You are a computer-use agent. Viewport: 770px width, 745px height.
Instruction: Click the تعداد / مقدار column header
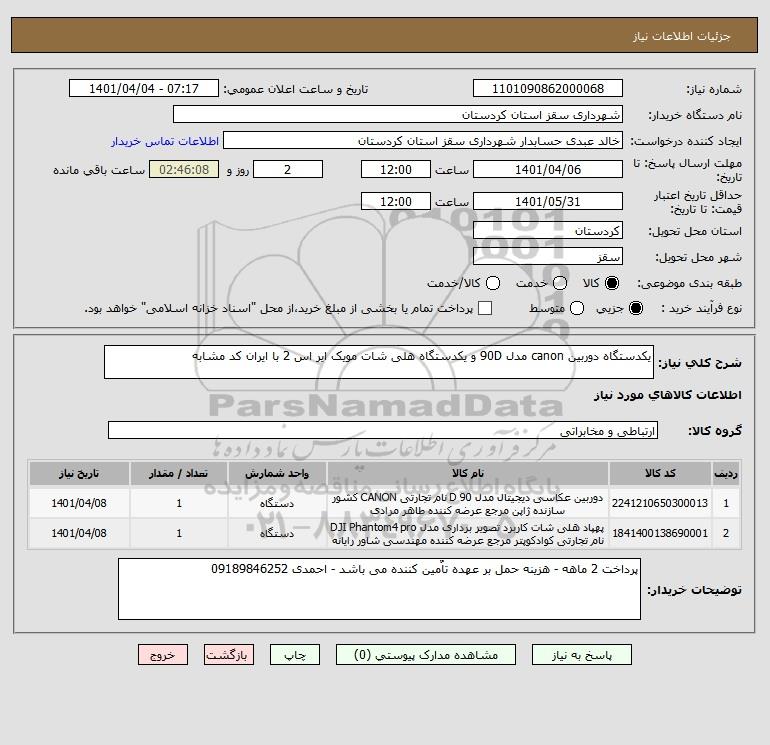point(179,473)
